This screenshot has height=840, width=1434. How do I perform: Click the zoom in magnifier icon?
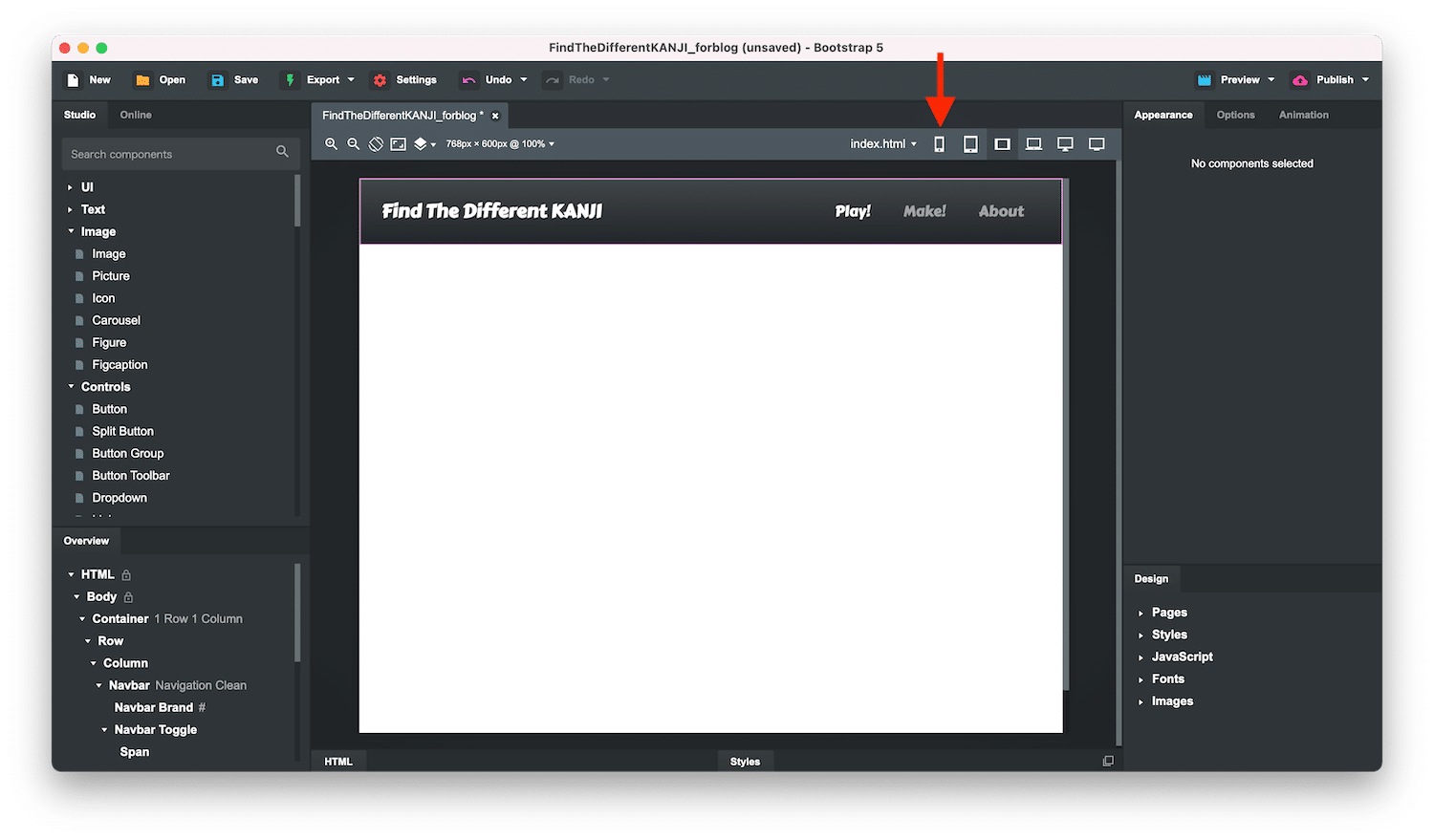331,144
